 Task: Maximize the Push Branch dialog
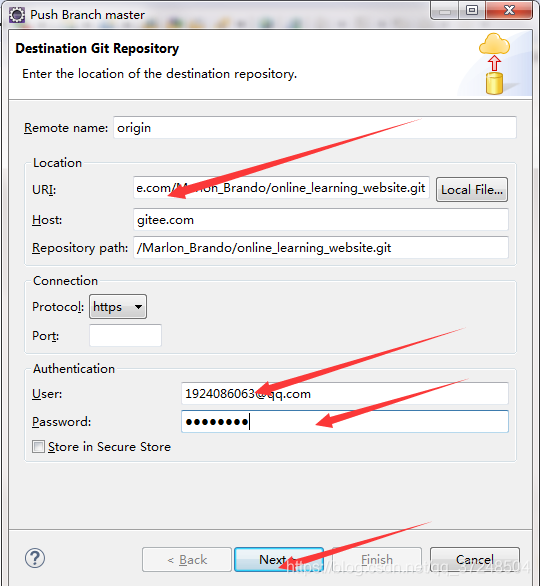(472, 10)
